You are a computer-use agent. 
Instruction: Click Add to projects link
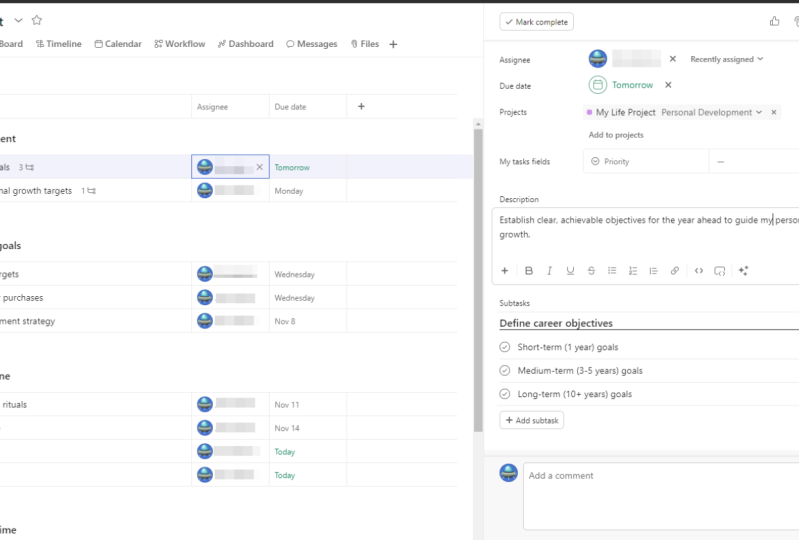click(616, 135)
